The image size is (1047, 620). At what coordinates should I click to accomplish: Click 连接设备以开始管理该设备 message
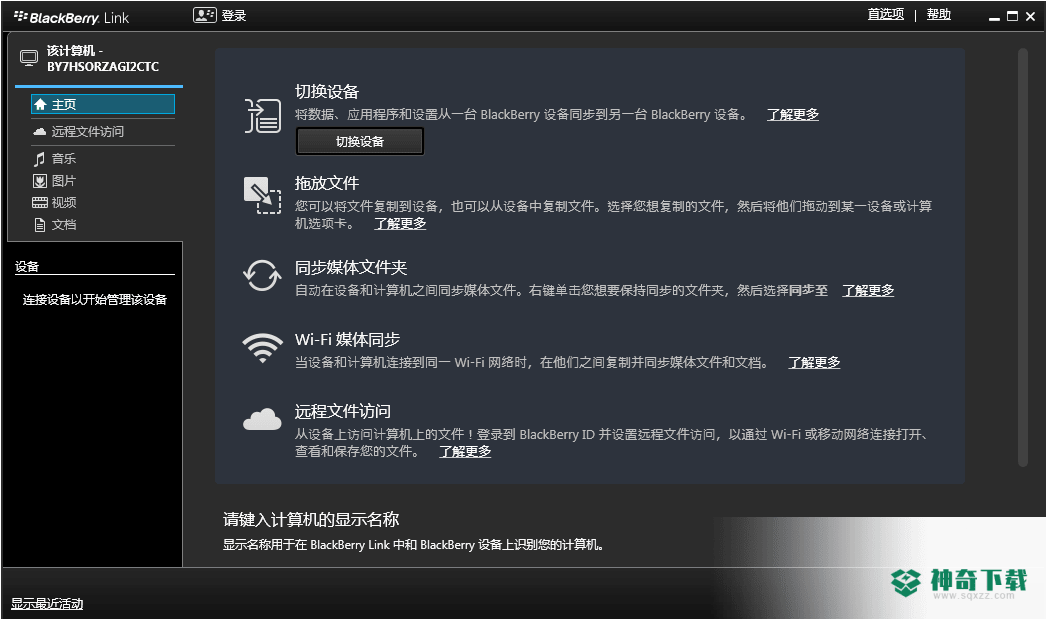pos(95,300)
